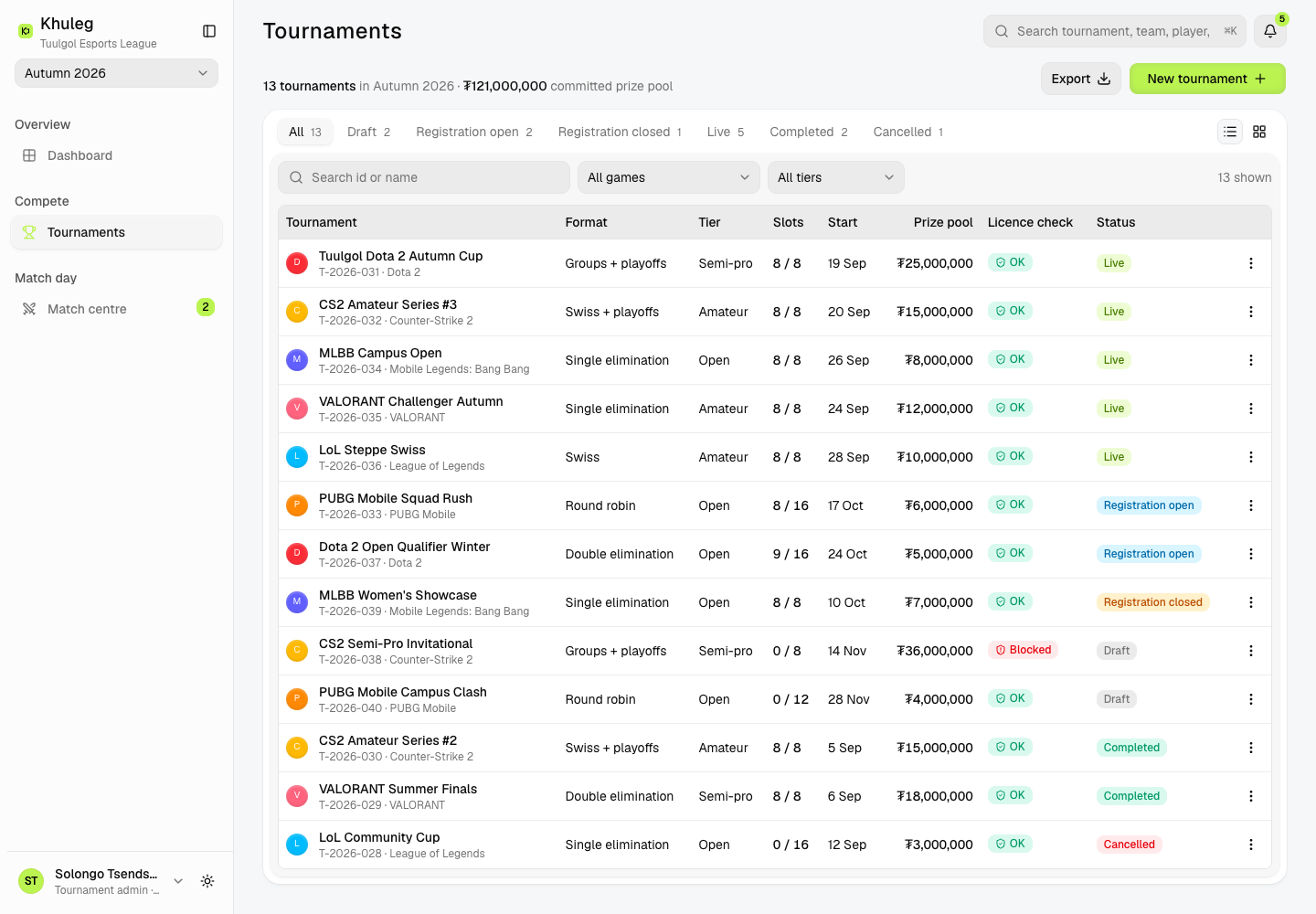
Task: Open the CS2 Semi-Pro Invitational tournament name
Action: 396,643
